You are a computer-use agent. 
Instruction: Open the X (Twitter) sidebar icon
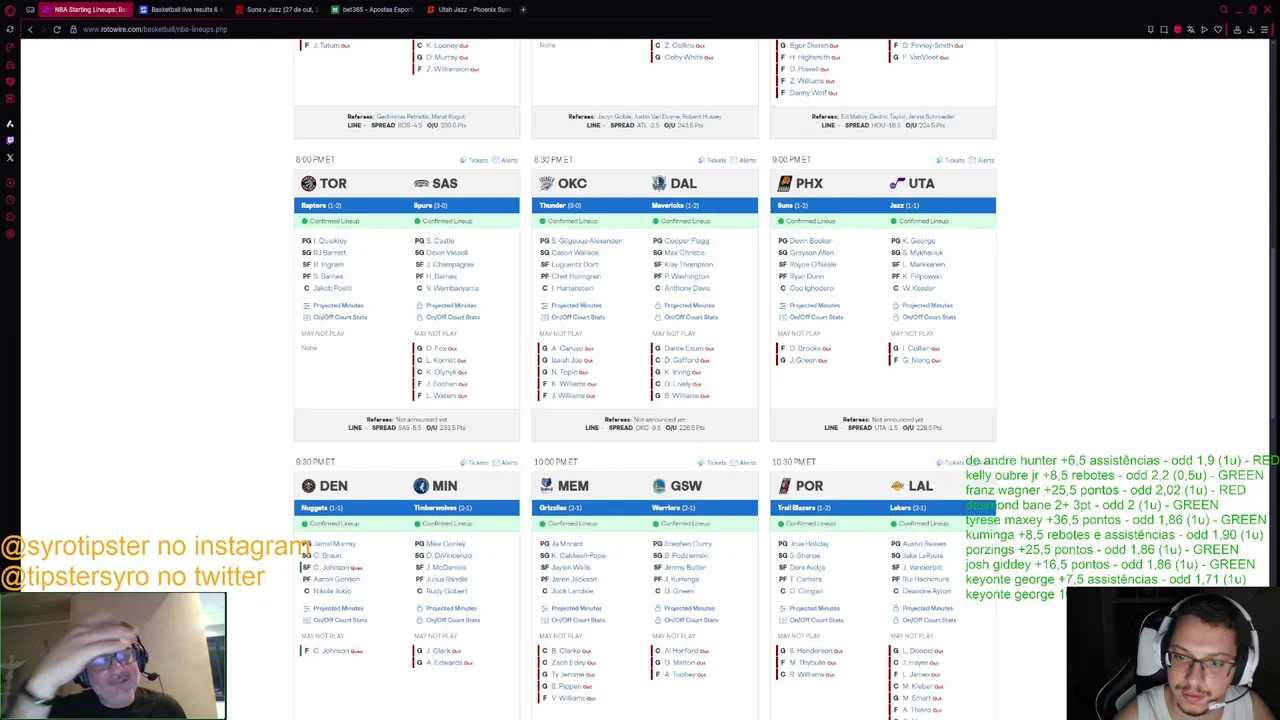coord(10,158)
